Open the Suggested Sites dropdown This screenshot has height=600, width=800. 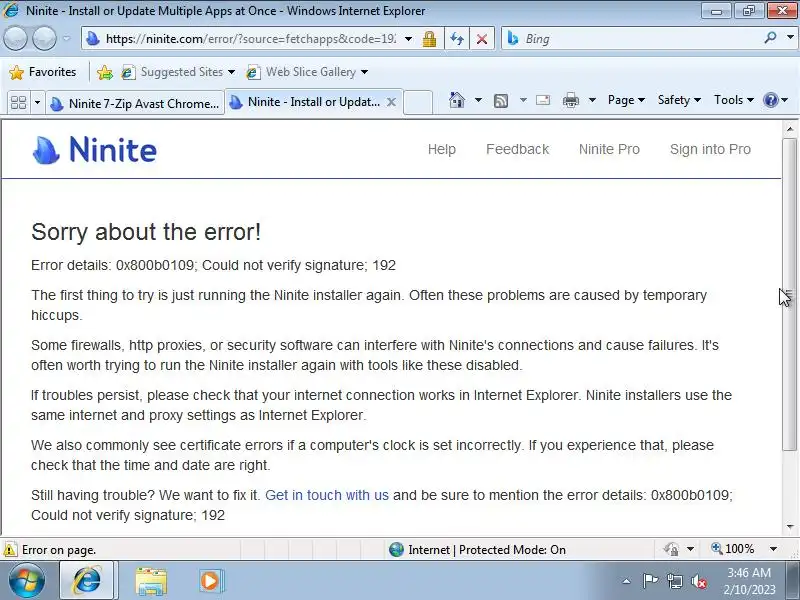click(x=178, y=72)
